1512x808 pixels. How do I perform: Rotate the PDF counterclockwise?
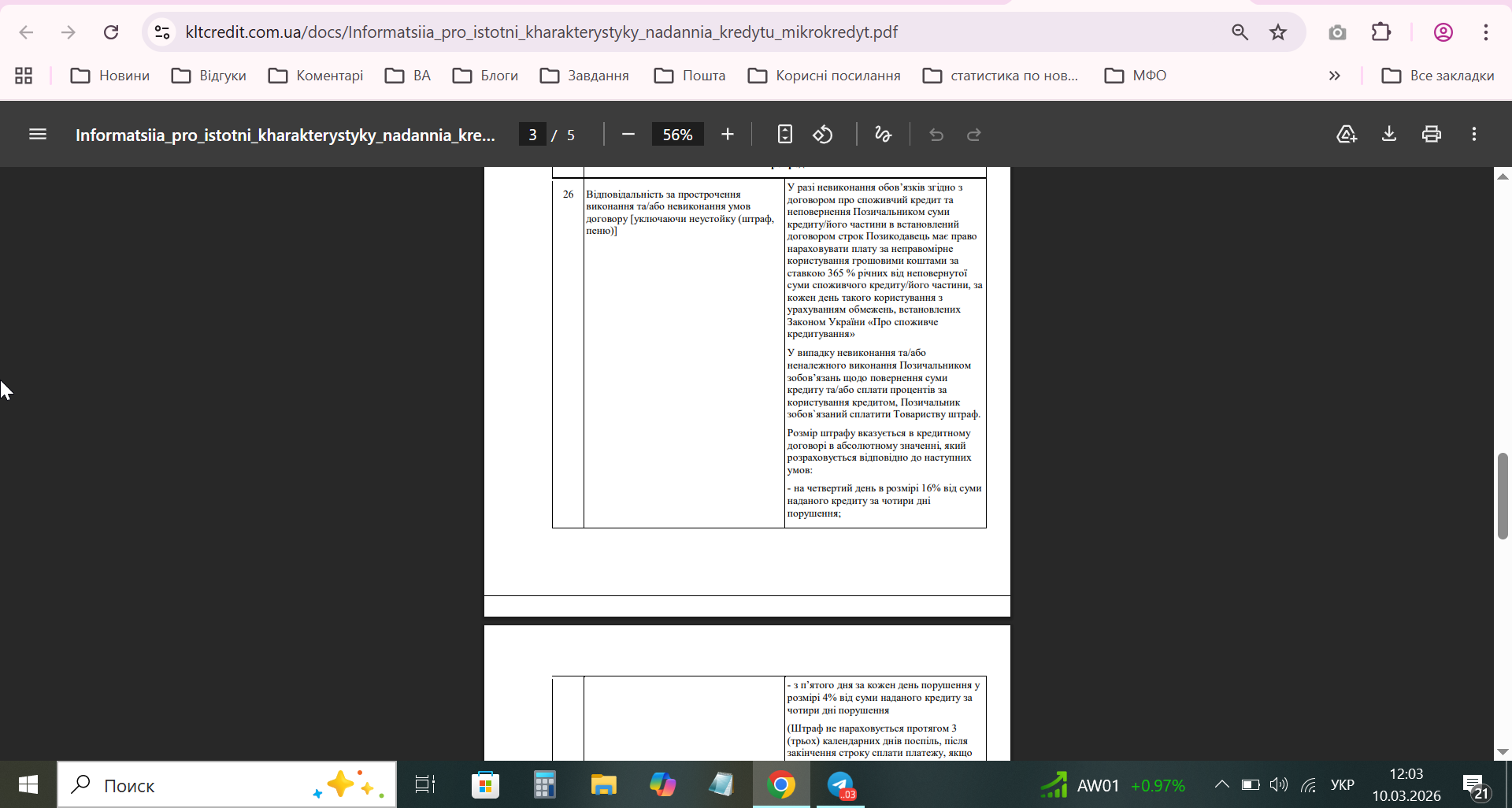point(823,135)
